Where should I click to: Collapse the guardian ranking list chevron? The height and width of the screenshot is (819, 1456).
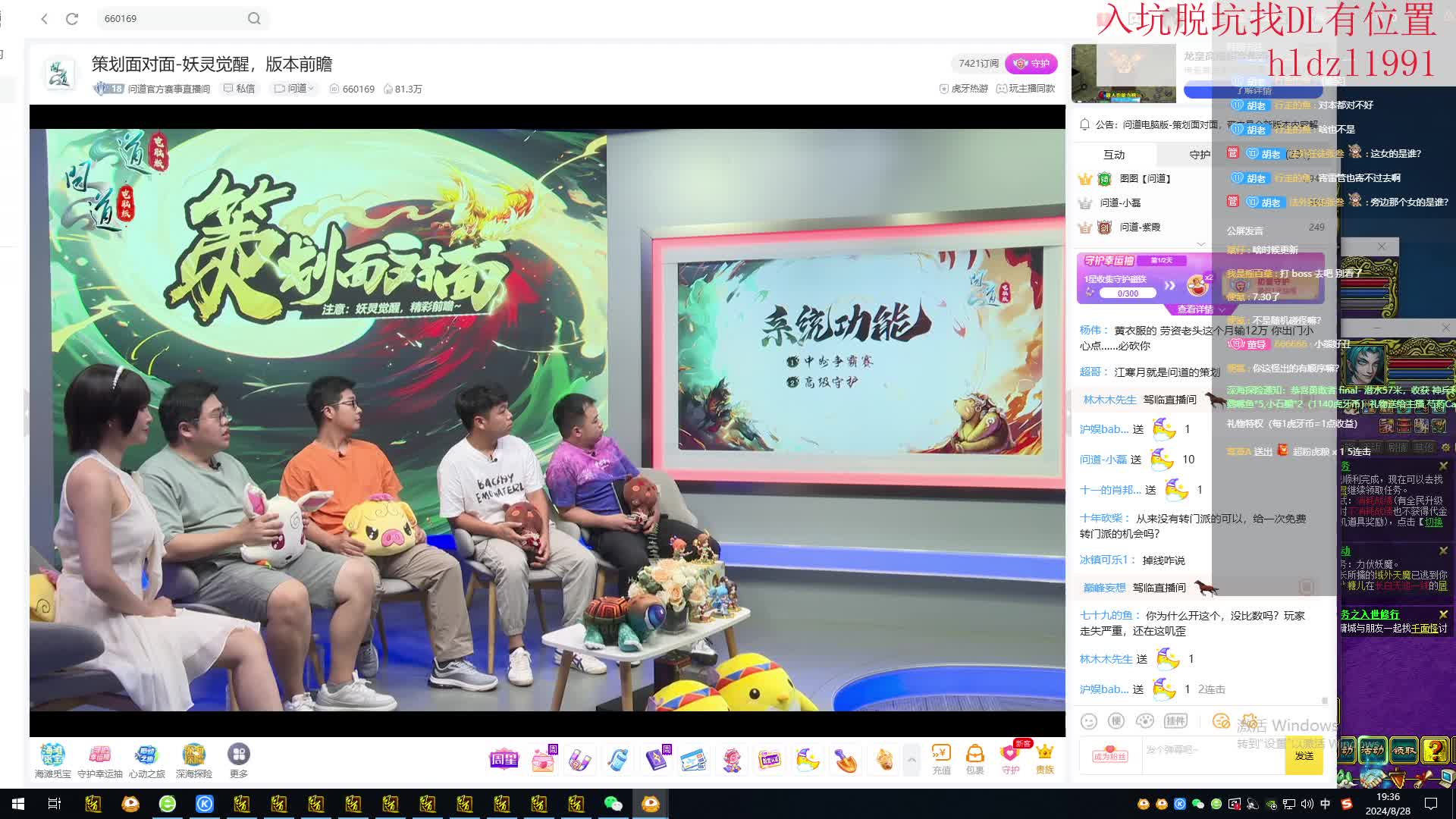tap(1200, 244)
